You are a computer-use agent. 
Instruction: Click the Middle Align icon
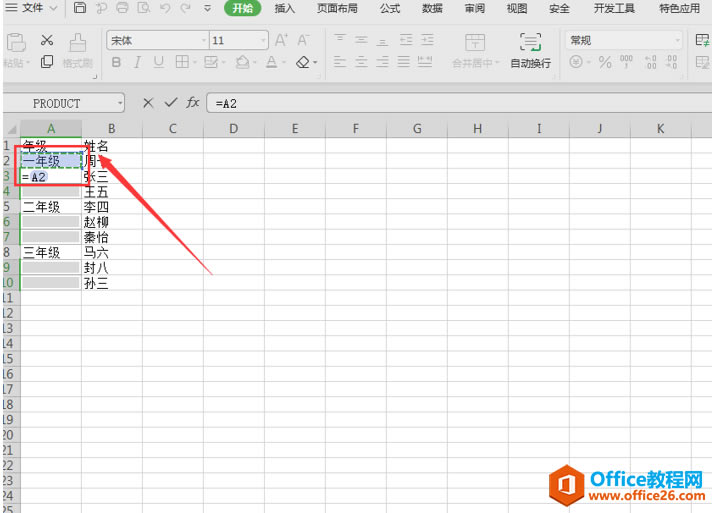(361, 40)
